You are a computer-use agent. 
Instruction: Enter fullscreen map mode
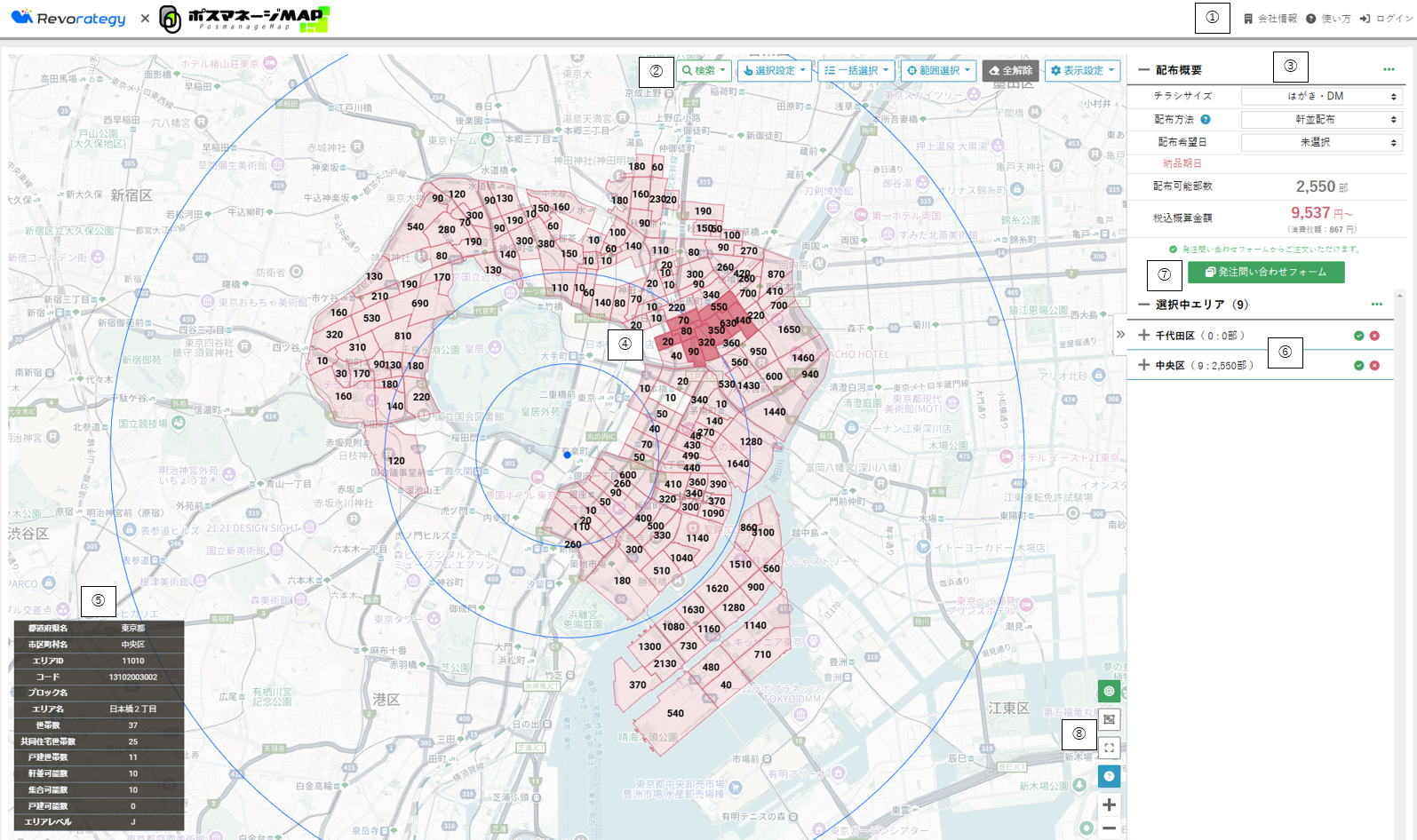[1109, 748]
